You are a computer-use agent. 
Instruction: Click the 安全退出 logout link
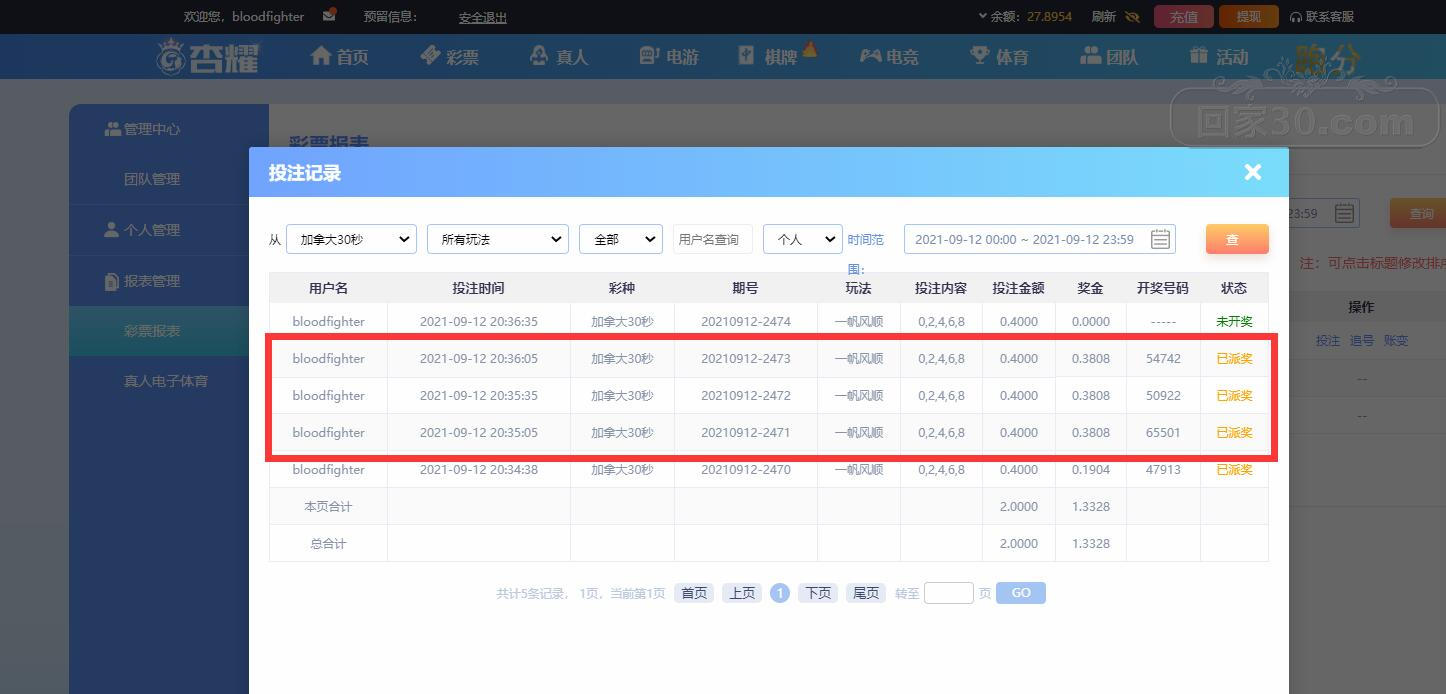coord(483,17)
